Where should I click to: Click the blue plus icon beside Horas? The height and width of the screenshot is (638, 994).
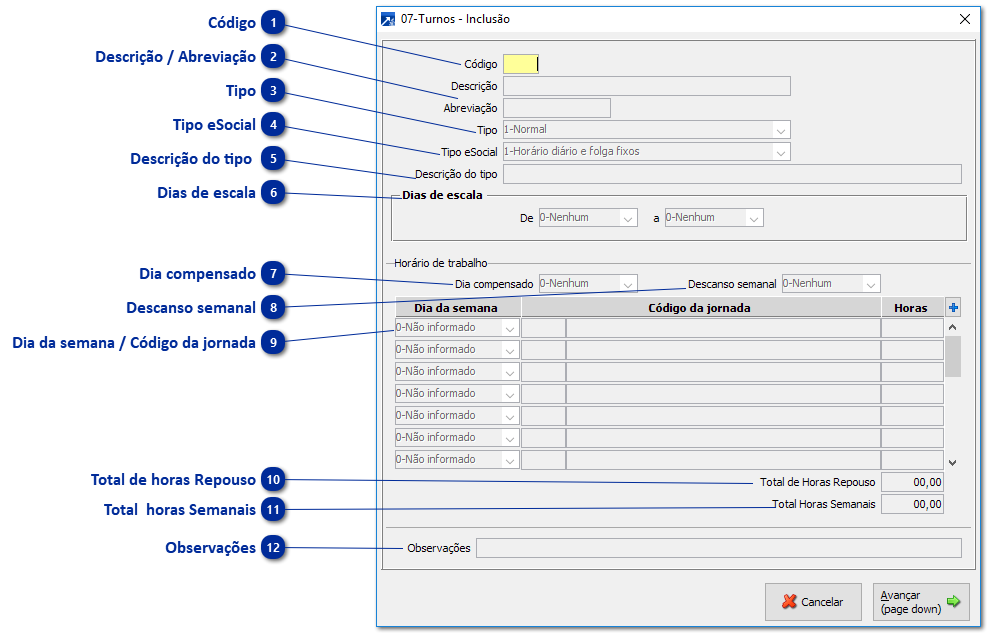[953, 308]
